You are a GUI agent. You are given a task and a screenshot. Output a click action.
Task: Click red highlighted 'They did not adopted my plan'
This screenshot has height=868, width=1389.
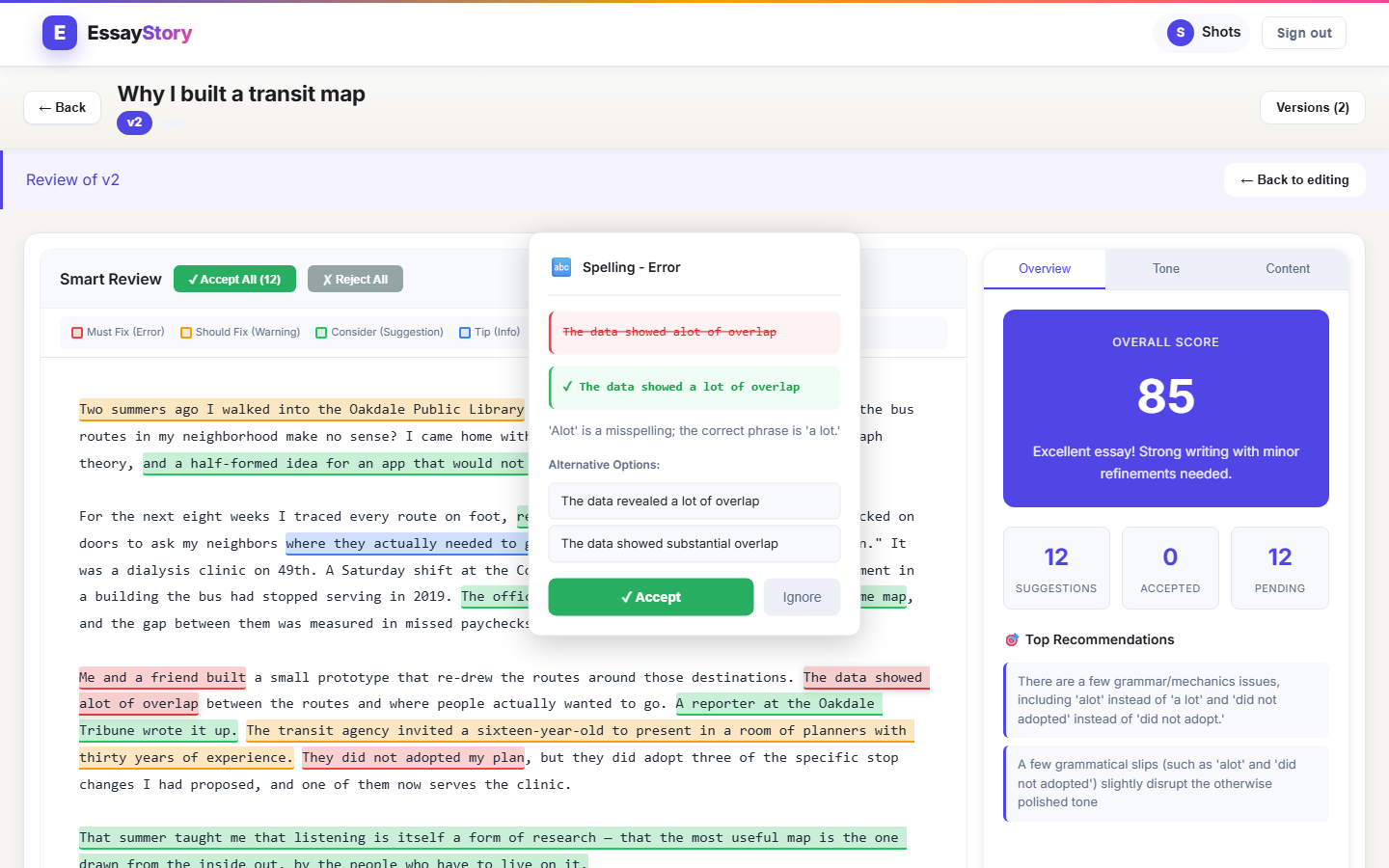pos(413,757)
